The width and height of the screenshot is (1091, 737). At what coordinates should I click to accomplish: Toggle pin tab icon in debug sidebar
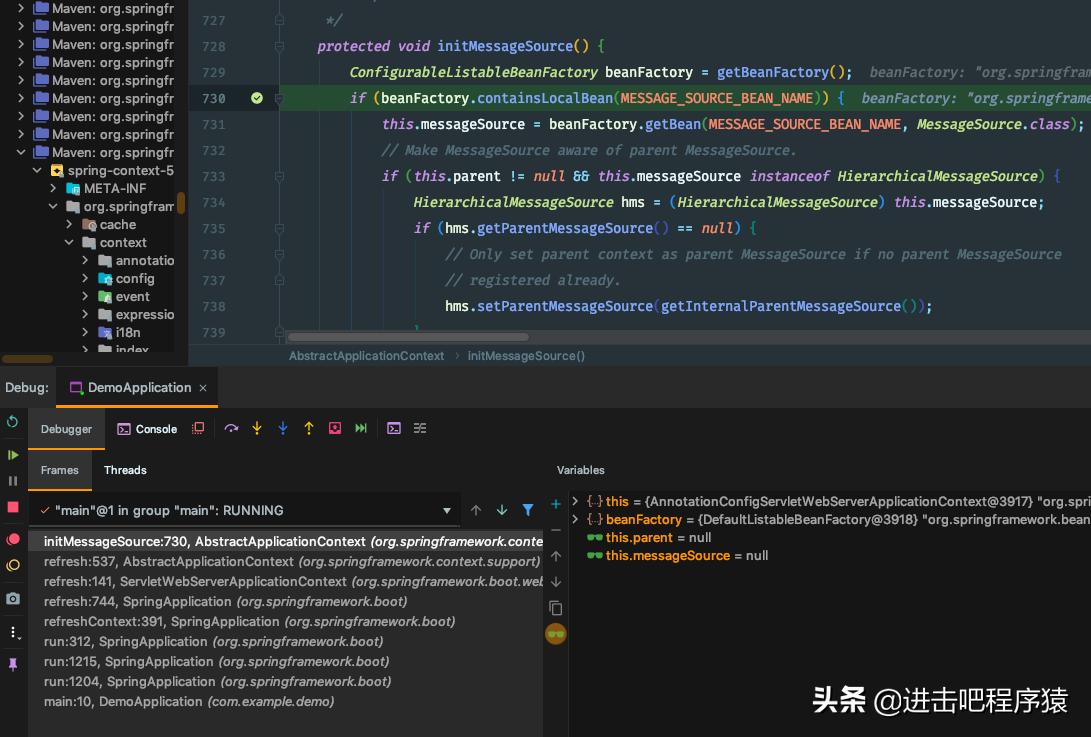[x=13, y=664]
